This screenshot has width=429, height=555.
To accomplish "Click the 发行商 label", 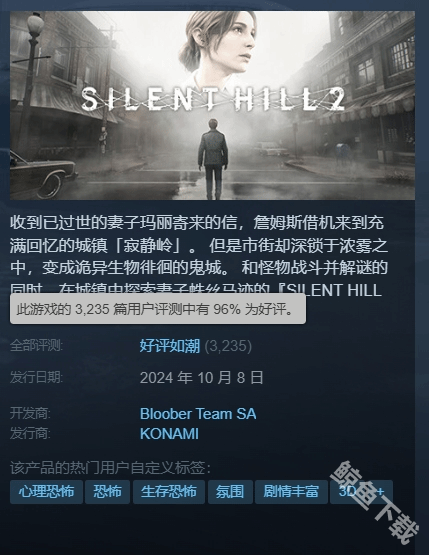I will pos(30,433).
